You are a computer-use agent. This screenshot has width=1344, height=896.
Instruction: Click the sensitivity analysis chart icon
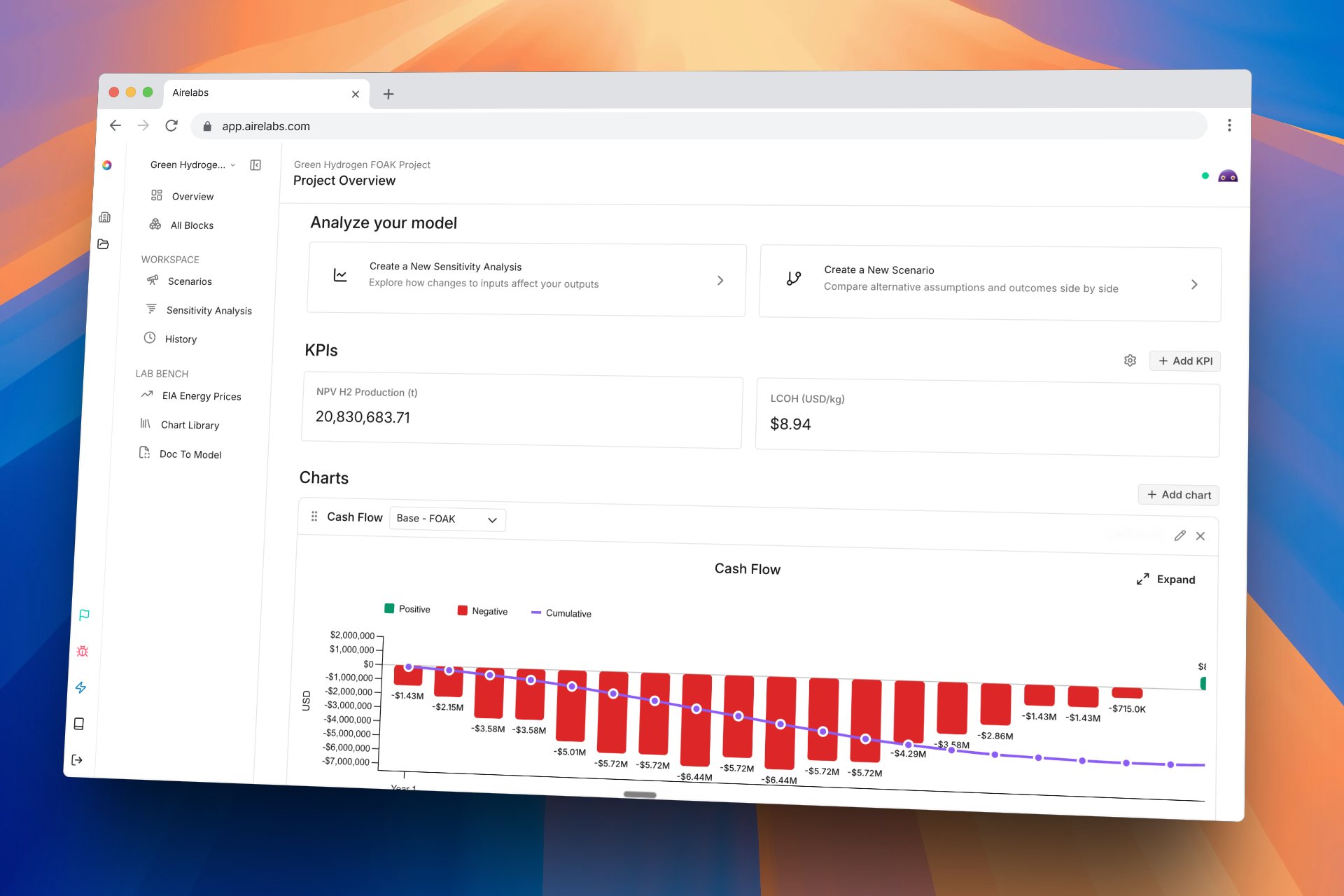pos(340,275)
